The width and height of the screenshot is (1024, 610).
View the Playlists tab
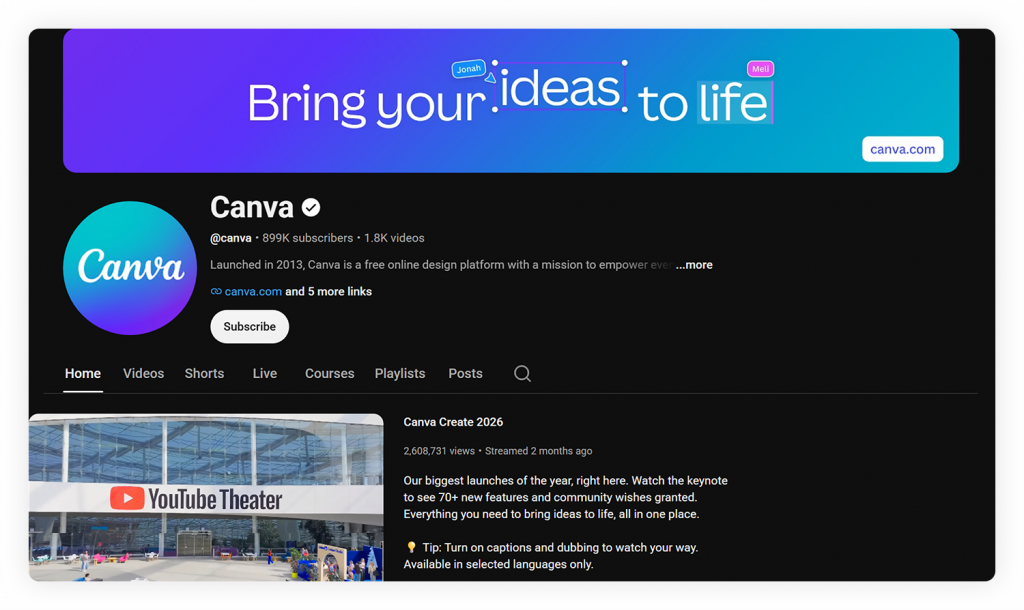(400, 374)
